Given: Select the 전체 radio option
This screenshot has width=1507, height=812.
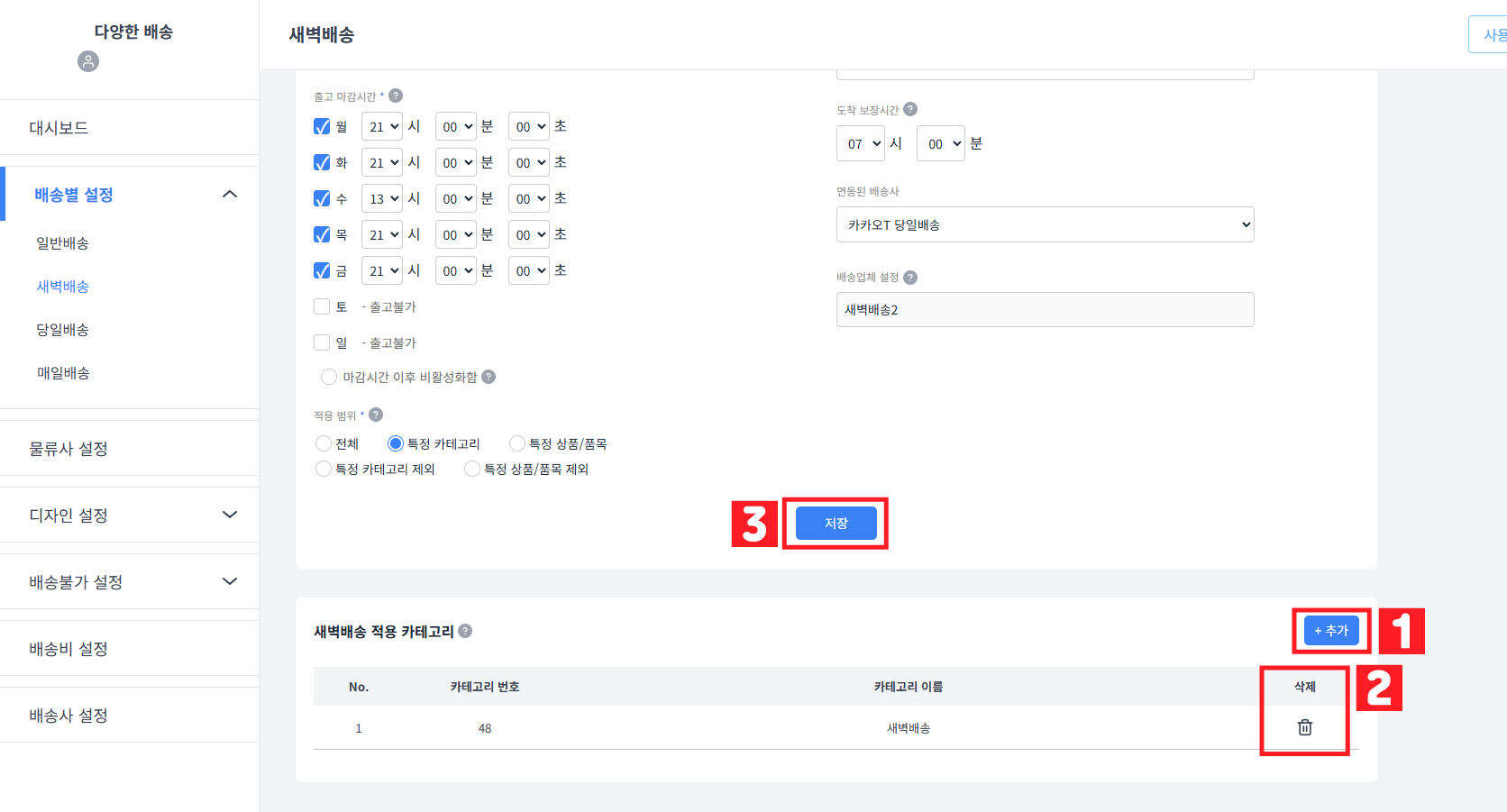Looking at the screenshot, I should click(324, 443).
